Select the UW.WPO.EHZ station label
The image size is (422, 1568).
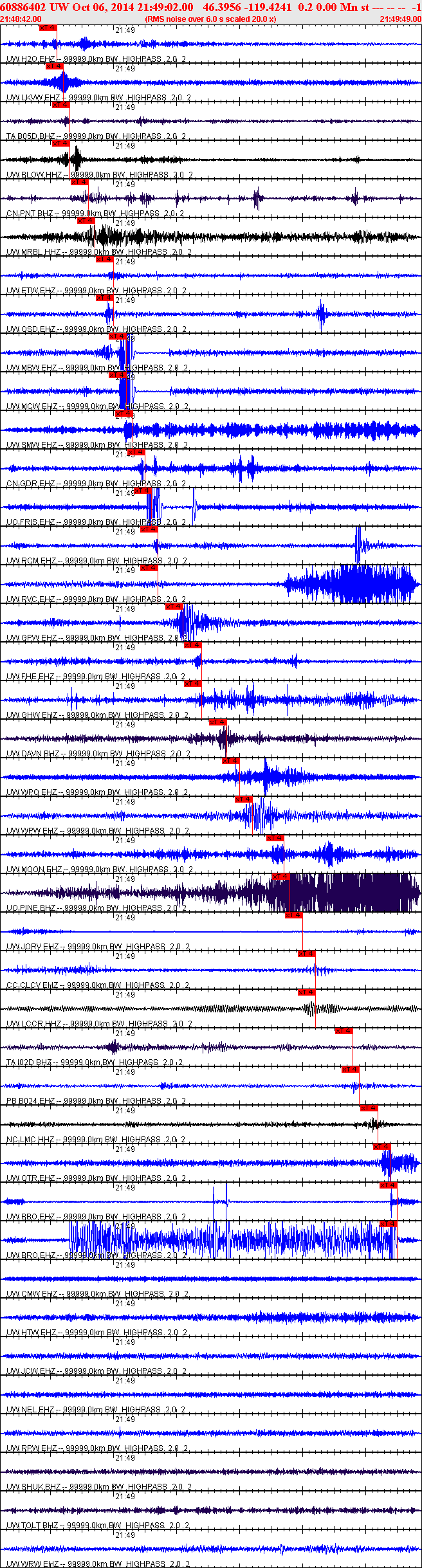[x=97, y=792]
